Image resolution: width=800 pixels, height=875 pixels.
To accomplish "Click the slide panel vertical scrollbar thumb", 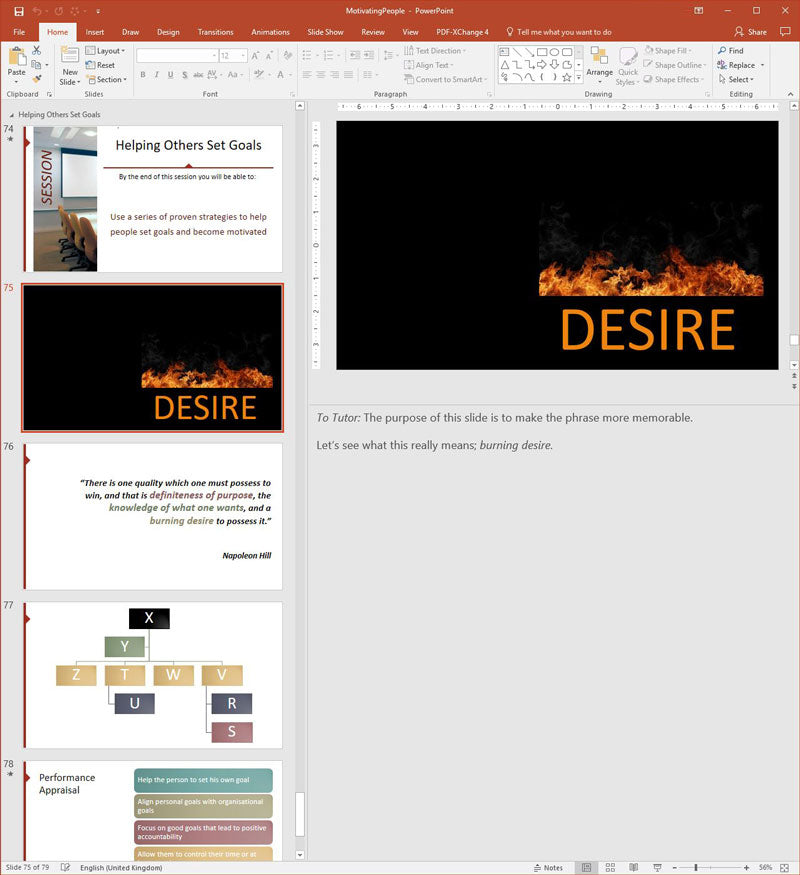I will point(300,814).
